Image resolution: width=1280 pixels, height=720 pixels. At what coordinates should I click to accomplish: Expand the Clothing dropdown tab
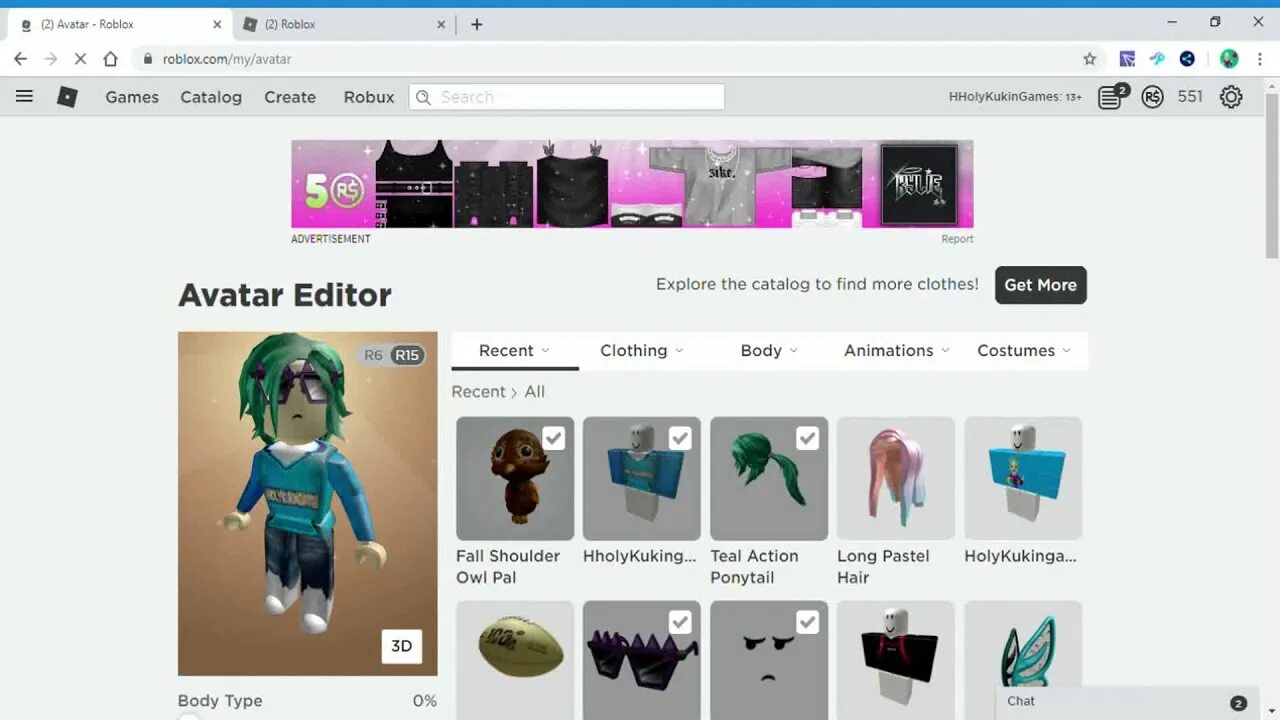[x=641, y=350]
